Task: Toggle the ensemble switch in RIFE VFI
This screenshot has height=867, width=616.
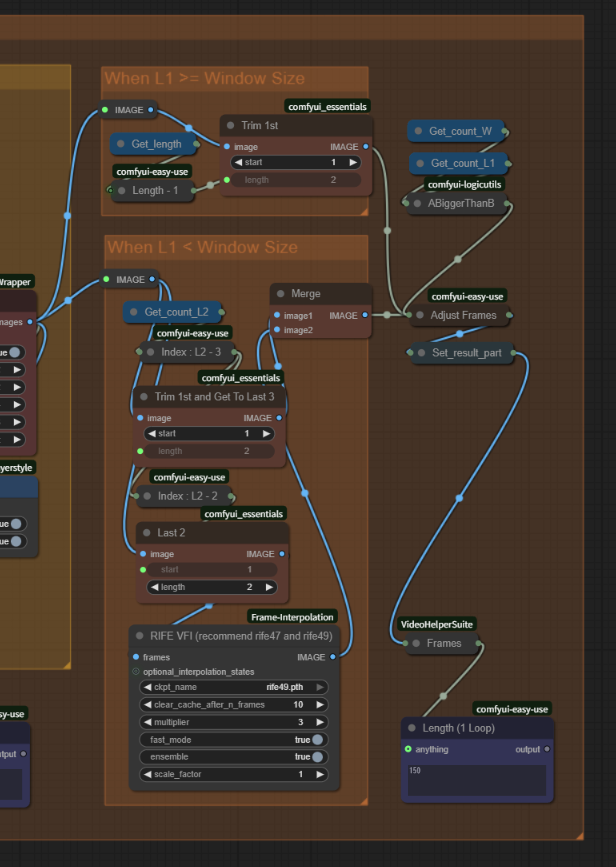Action: point(317,757)
